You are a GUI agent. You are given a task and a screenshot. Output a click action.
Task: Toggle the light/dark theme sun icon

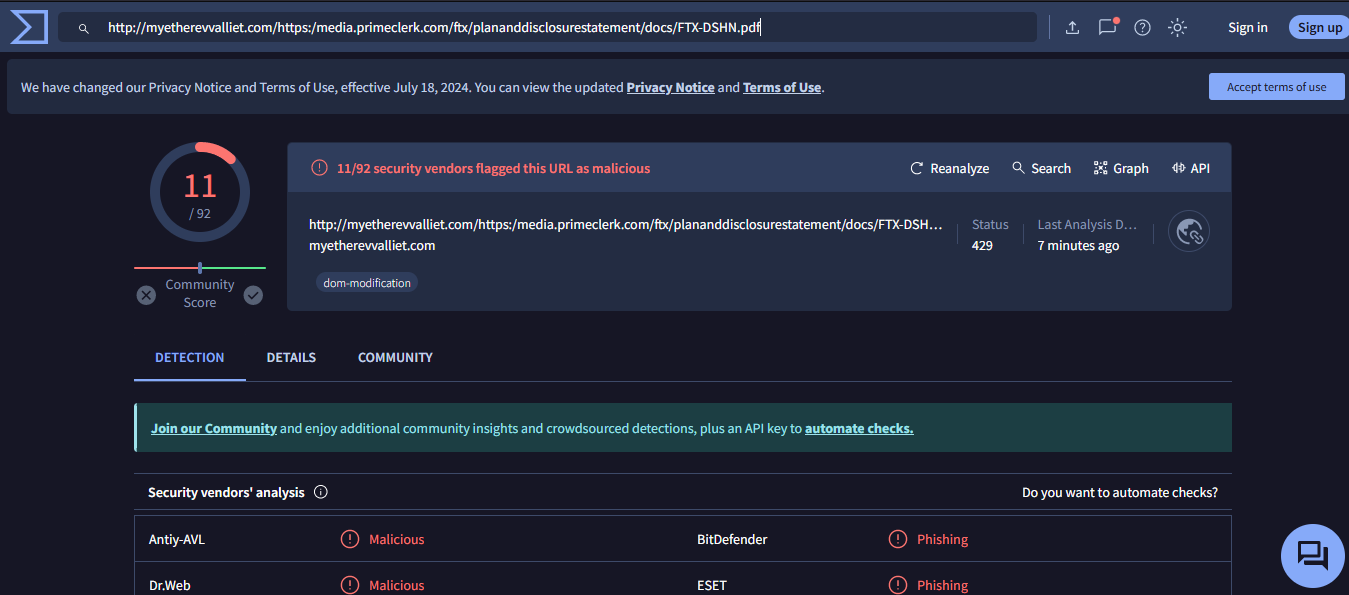coord(1177,28)
